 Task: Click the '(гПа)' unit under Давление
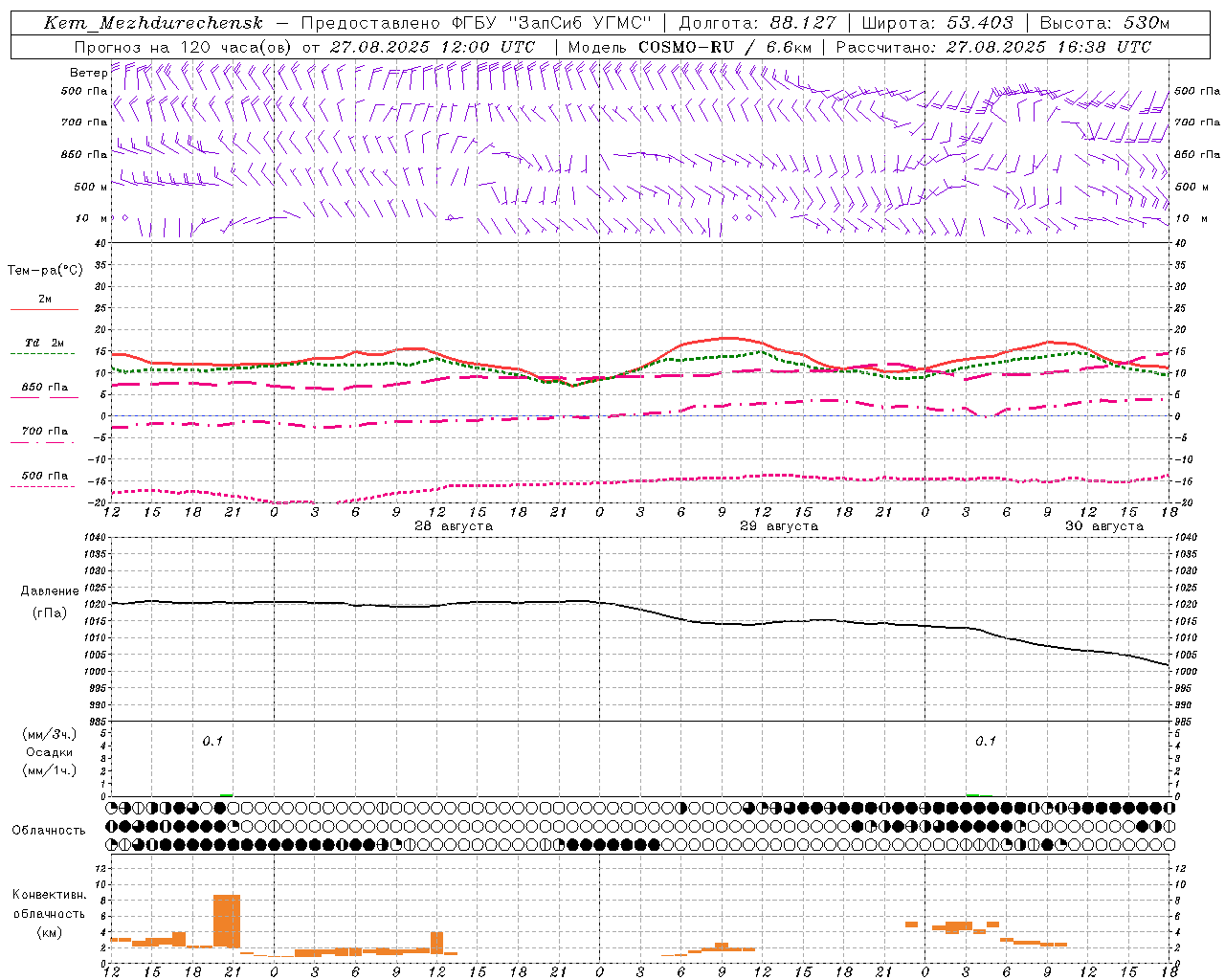(x=50, y=613)
